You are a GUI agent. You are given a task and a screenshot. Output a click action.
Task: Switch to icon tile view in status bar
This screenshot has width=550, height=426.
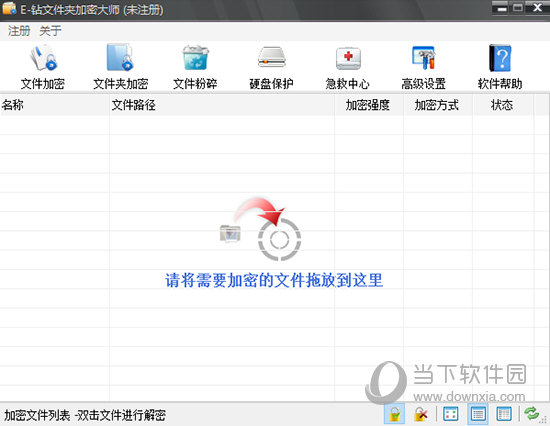450,414
